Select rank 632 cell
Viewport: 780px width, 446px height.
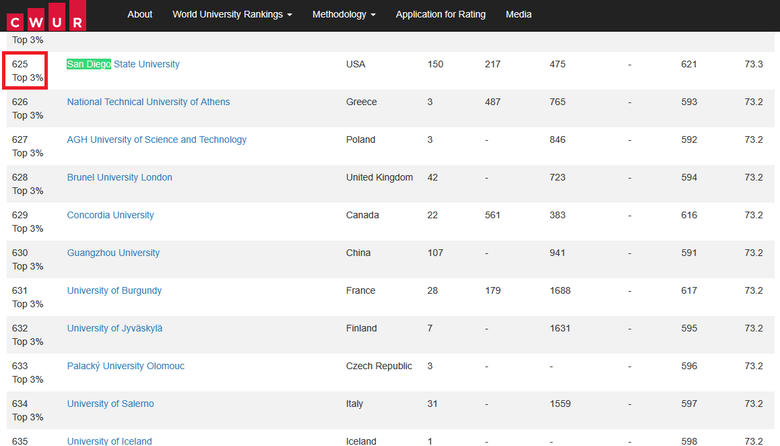point(27,335)
